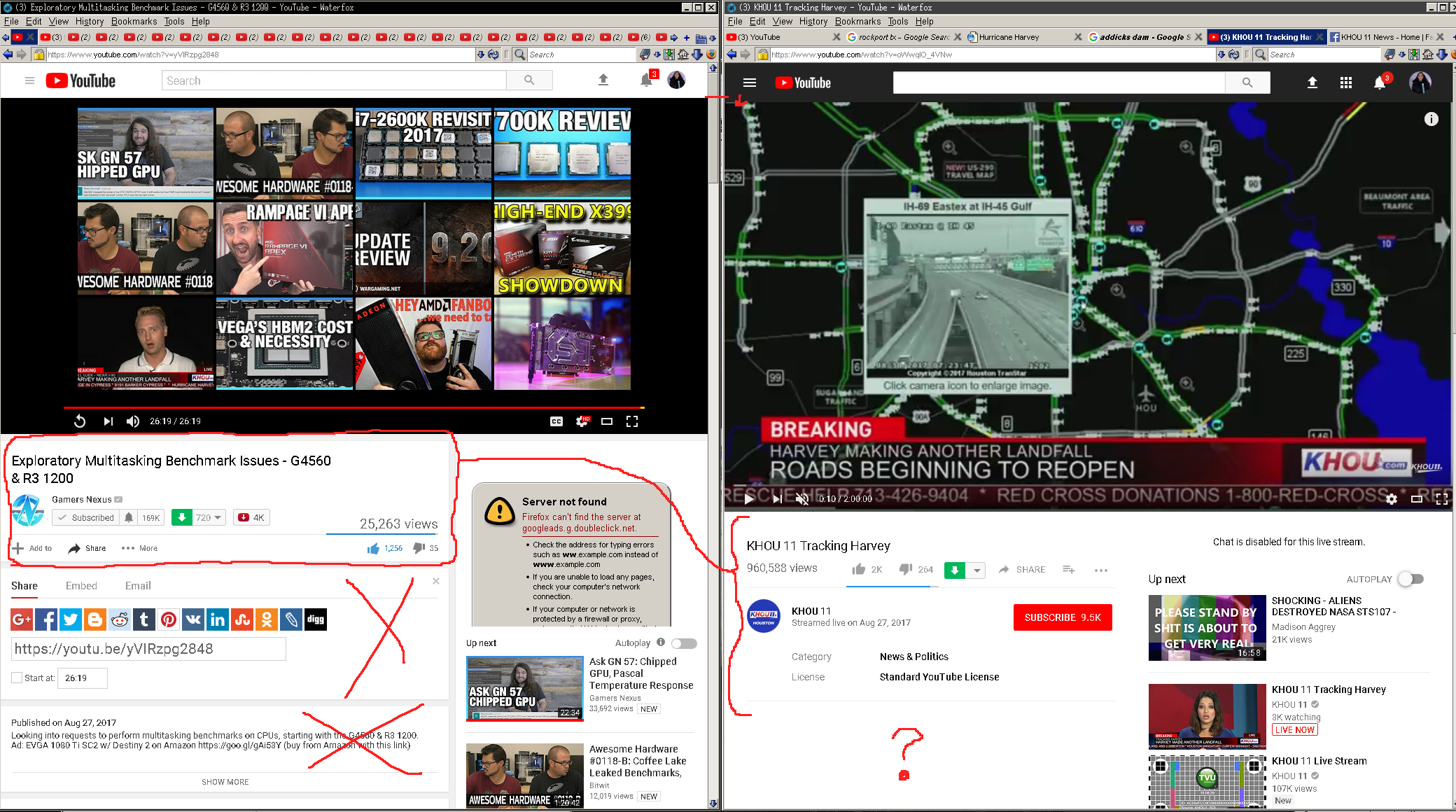Click the replay button in left video player
This screenshot has width=1456, height=812.
pos(80,421)
